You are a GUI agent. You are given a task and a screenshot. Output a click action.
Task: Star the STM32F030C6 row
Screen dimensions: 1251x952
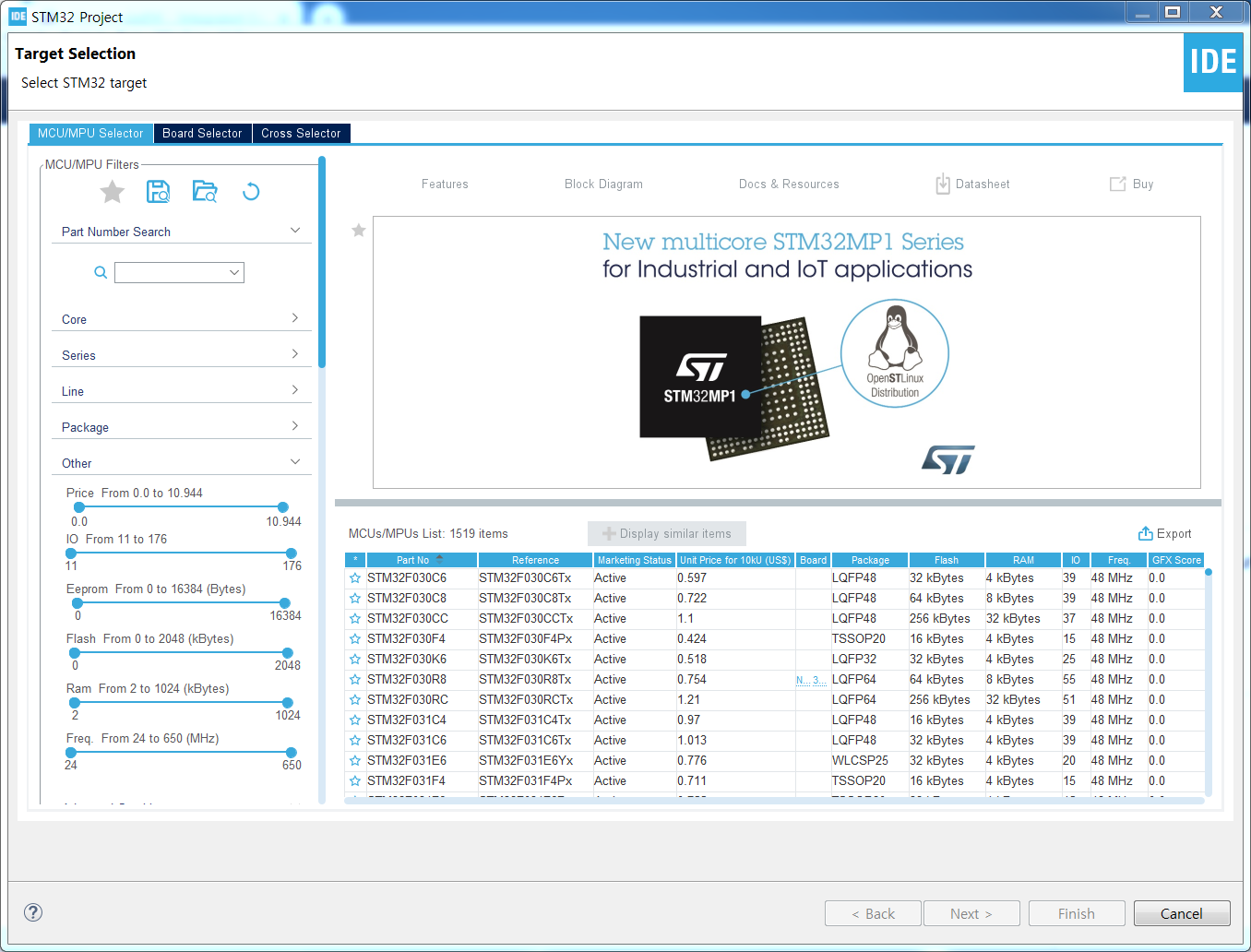coord(355,578)
